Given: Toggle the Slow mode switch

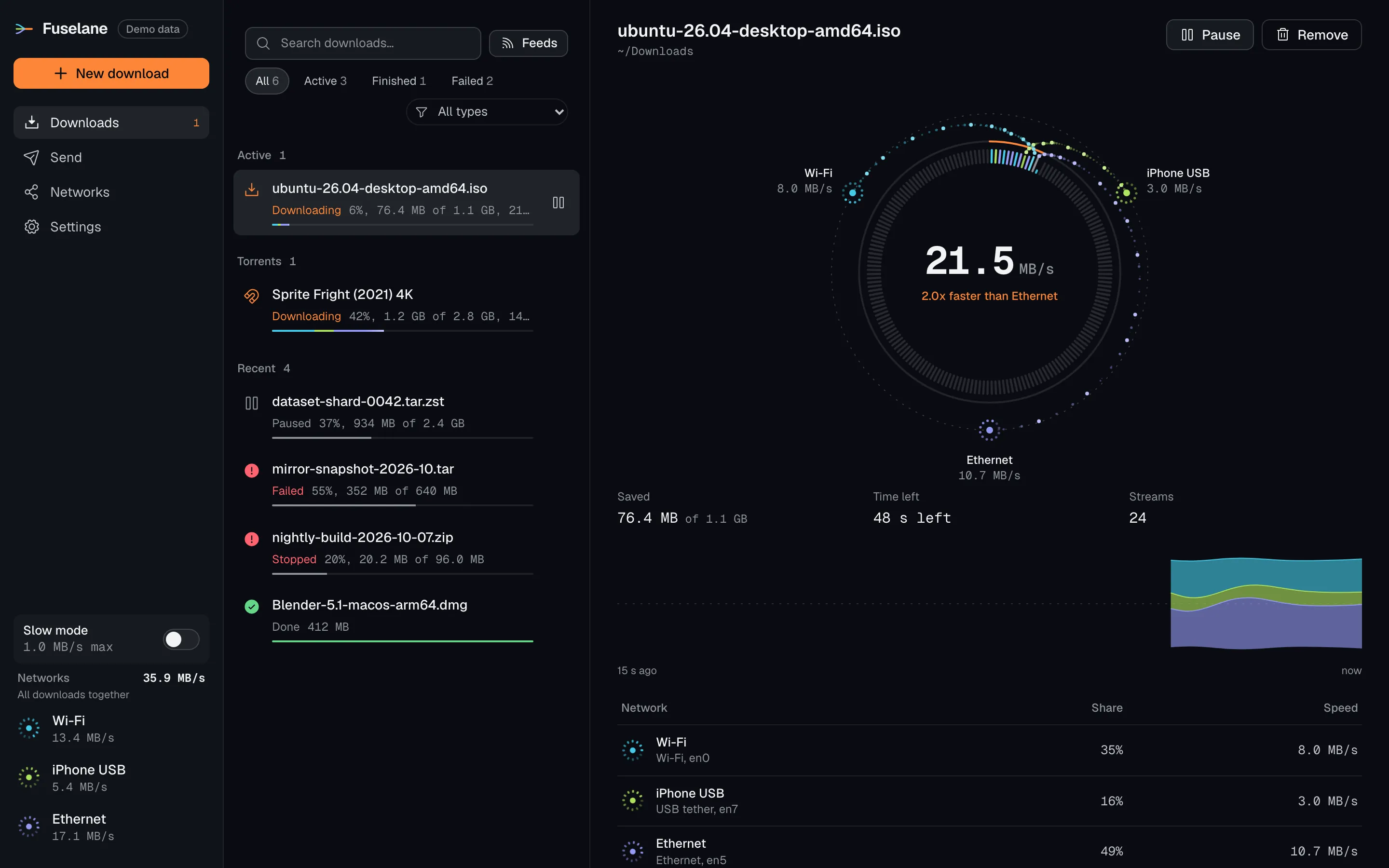Looking at the screenshot, I should click(x=181, y=639).
